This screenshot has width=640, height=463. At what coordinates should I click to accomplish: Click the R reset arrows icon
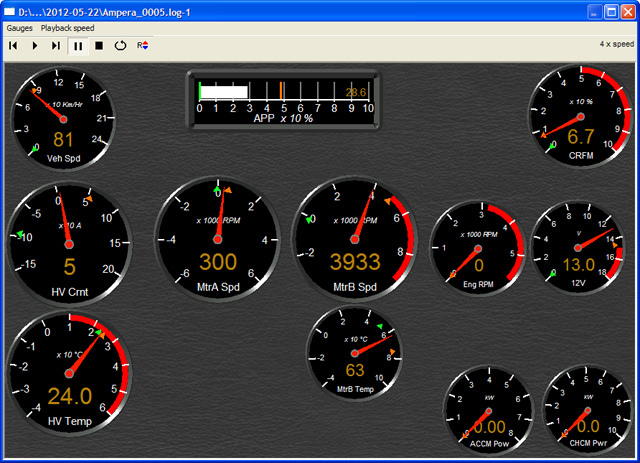(x=143, y=45)
